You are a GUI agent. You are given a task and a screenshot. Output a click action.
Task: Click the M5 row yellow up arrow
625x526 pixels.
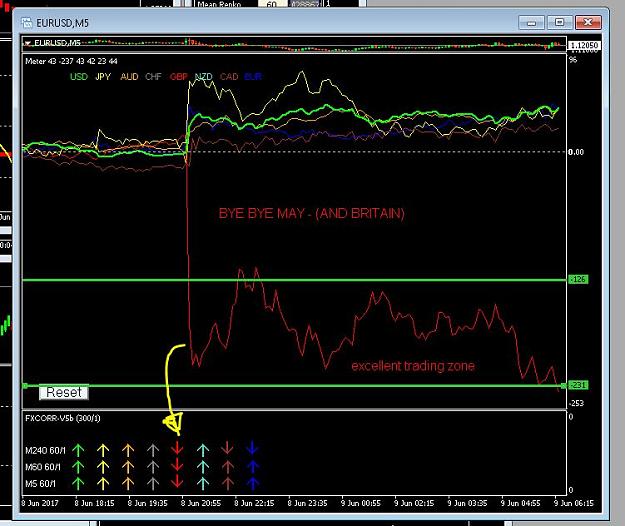point(103,484)
